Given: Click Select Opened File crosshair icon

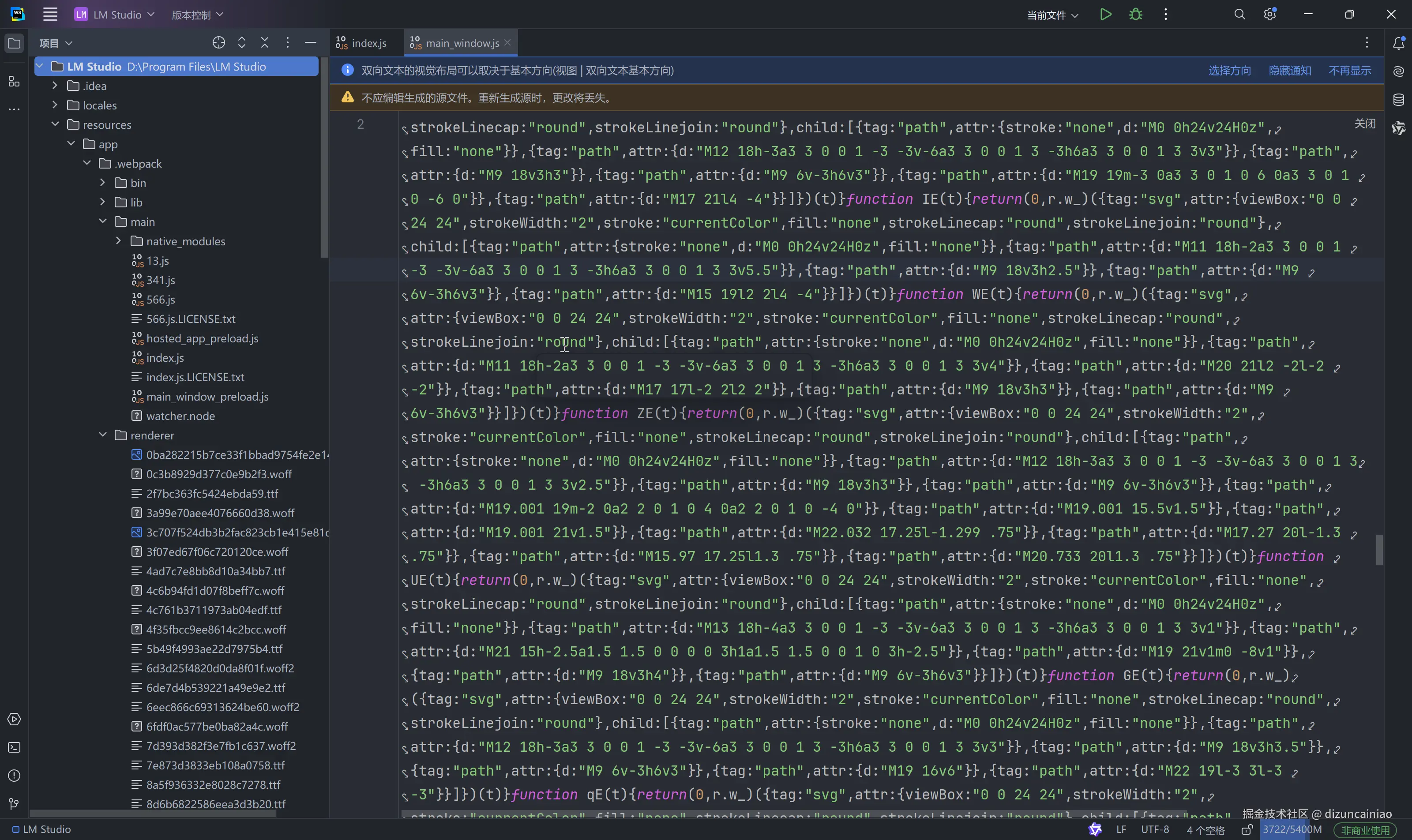Looking at the screenshot, I should (x=218, y=43).
